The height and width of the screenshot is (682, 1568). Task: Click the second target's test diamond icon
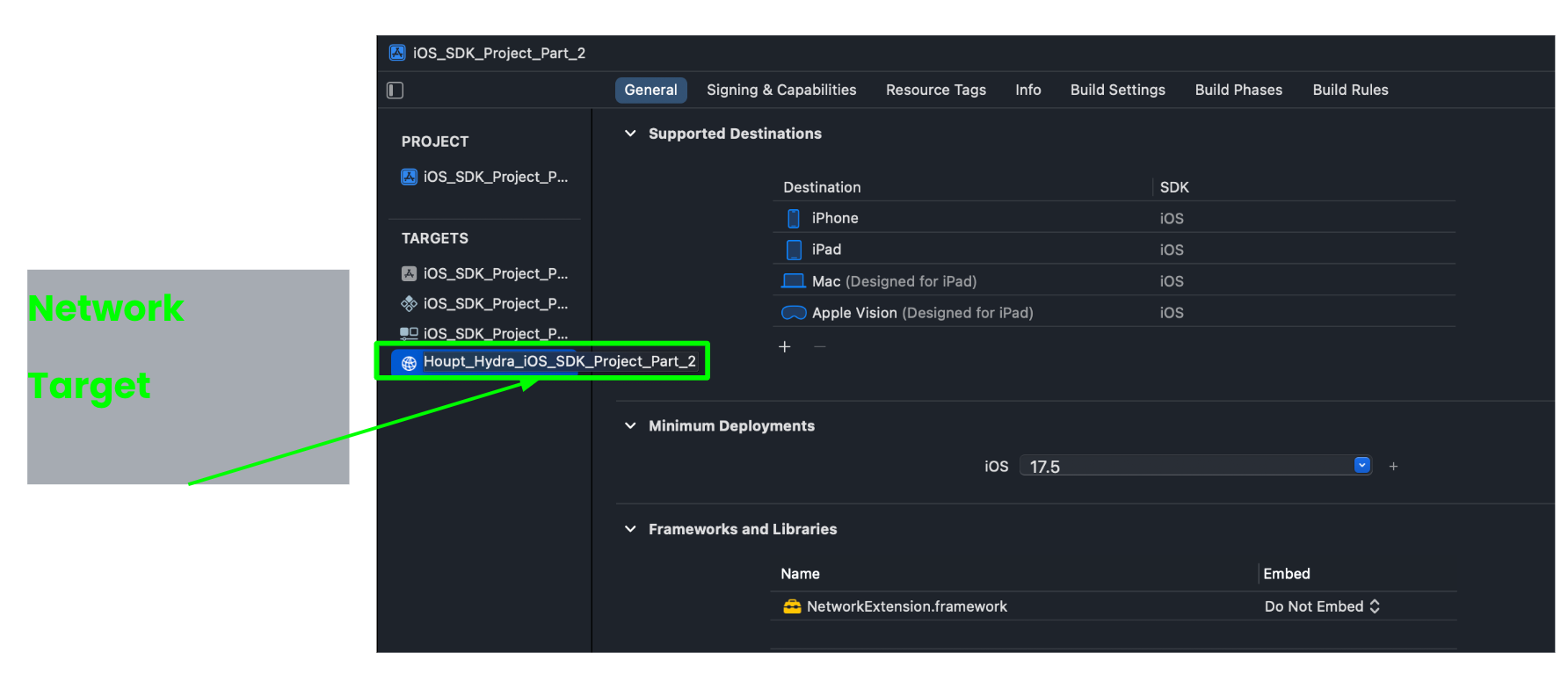pyautogui.click(x=409, y=303)
